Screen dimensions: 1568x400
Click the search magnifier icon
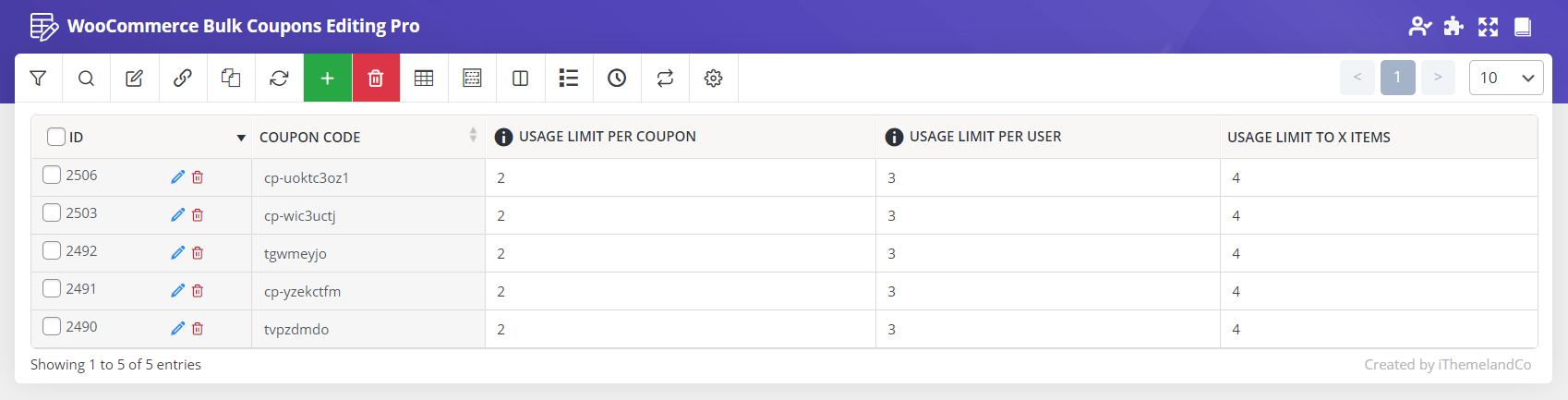(86, 79)
